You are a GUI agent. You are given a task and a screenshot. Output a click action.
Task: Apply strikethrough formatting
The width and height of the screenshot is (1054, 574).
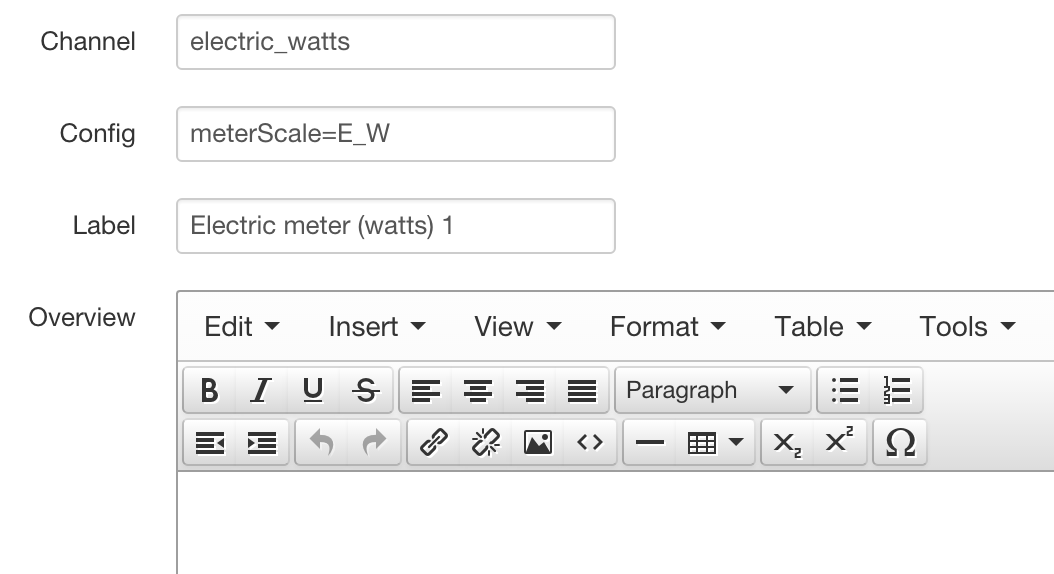tap(366, 390)
